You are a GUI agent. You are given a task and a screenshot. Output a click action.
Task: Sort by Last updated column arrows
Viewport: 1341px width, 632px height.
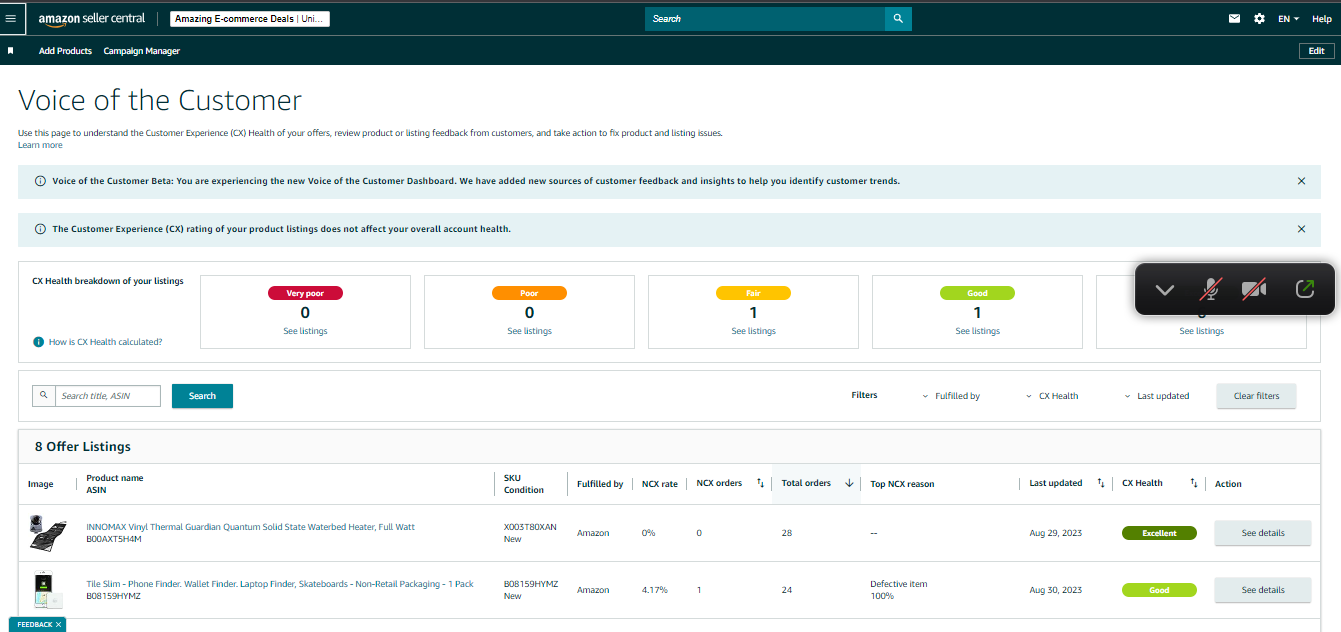(1101, 484)
